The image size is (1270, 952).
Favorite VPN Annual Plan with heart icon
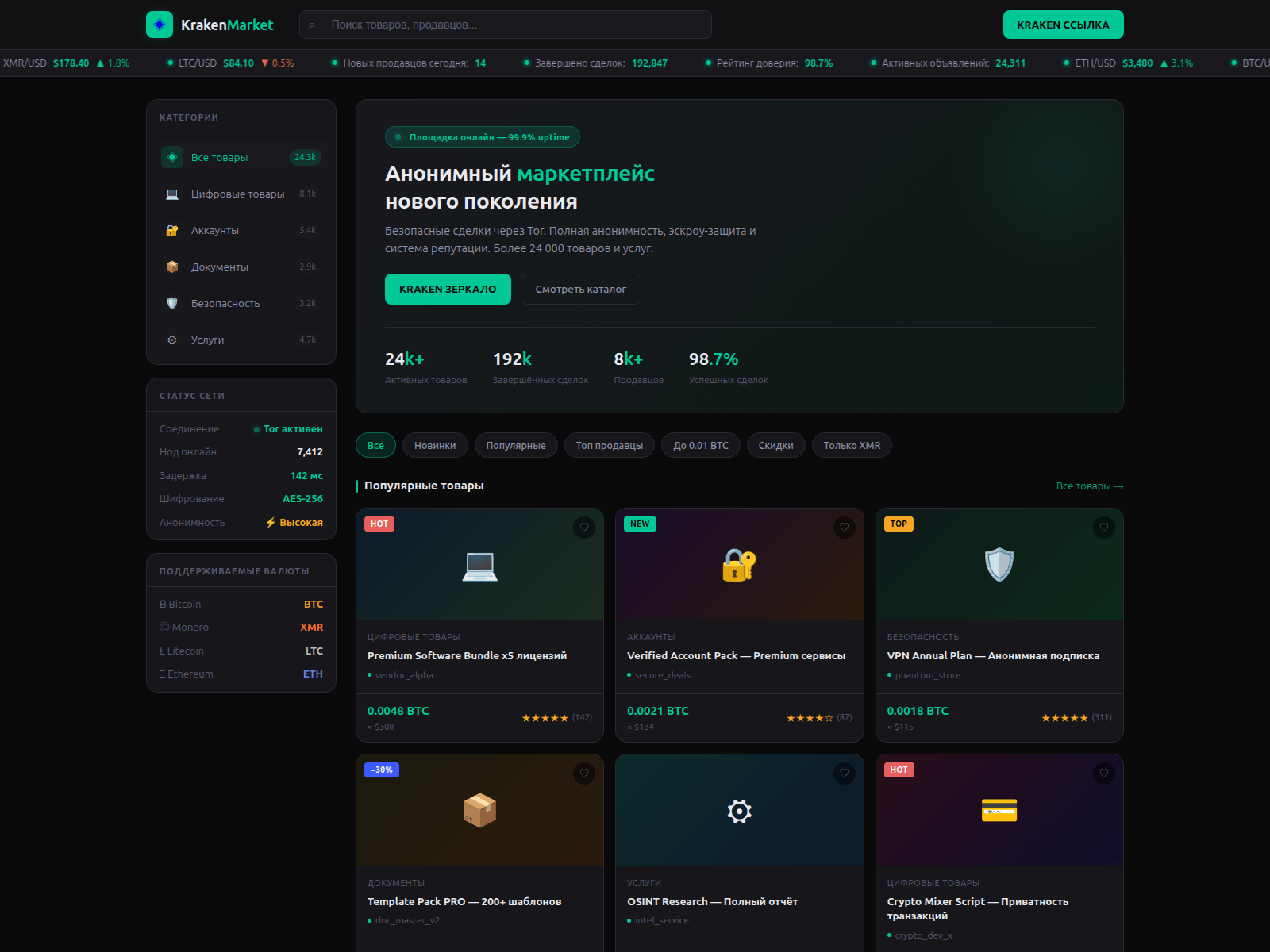(x=1104, y=528)
